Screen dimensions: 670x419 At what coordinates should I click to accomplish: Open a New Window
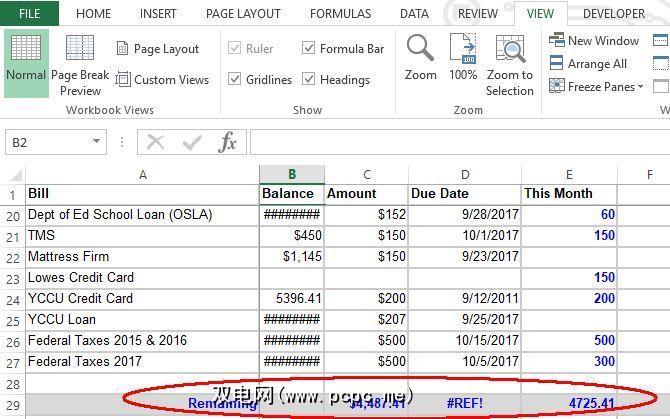[x=594, y=41]
